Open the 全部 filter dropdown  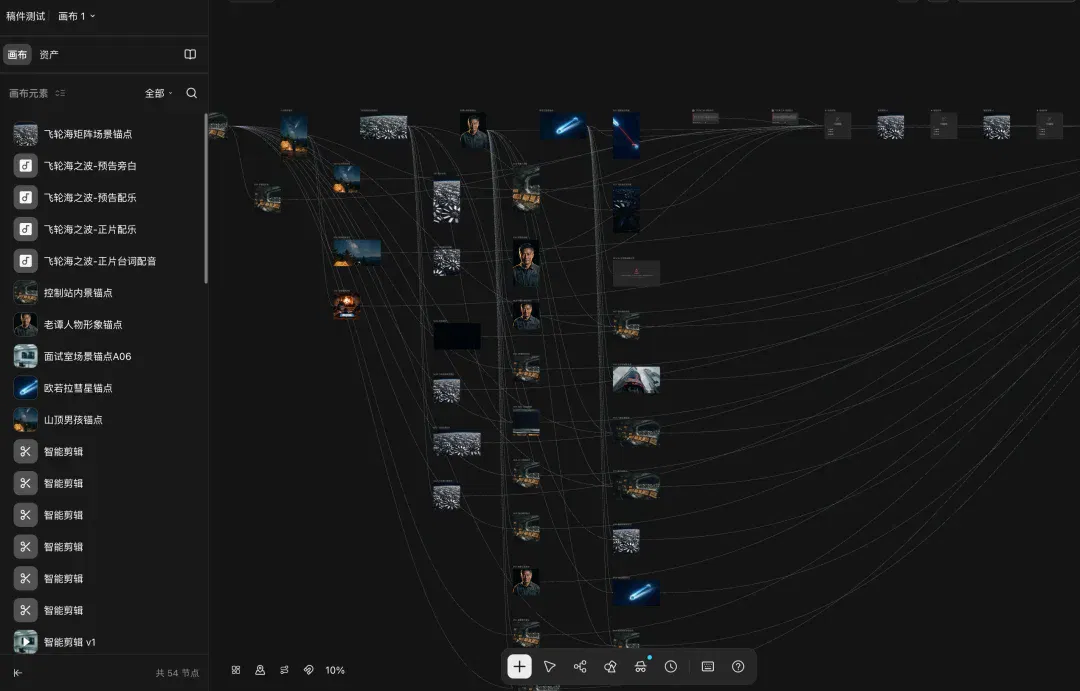pos(158,93)
